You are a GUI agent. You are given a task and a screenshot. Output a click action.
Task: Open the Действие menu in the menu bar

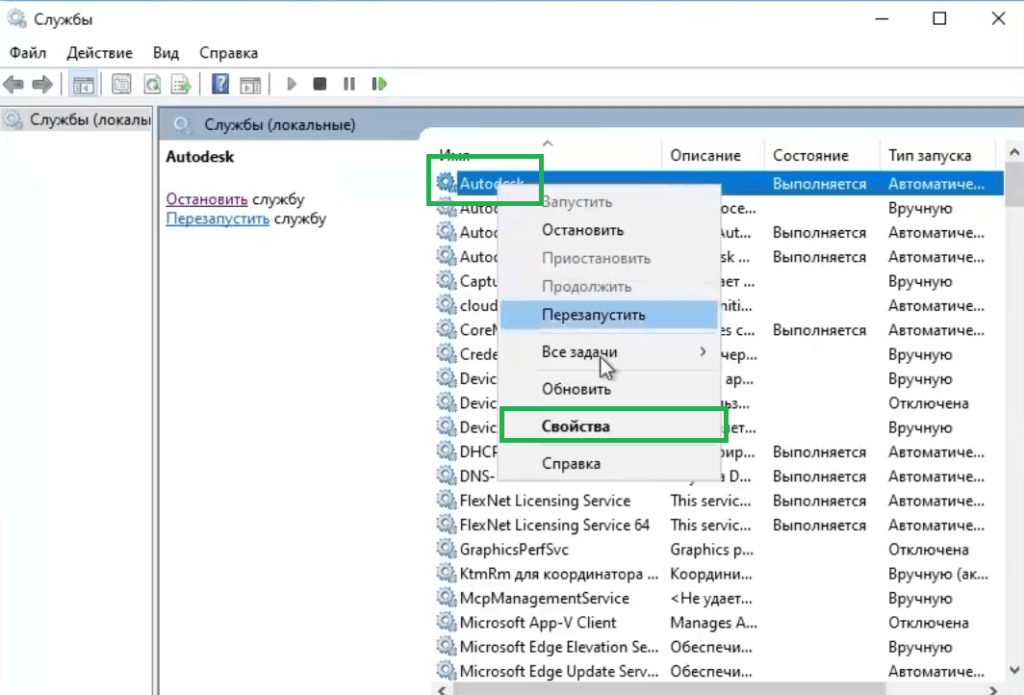(x=100, y=53)
